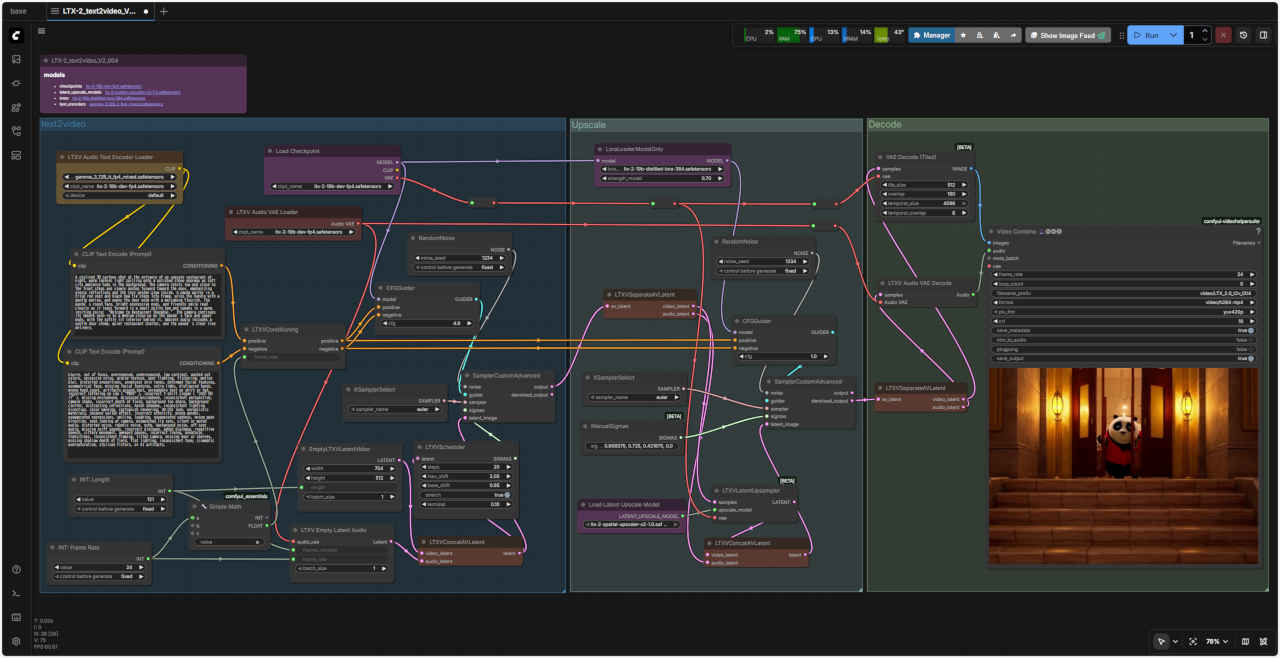Click the Show Image Feed button
Screen dimensions: 1280x658
[1068, 35]
